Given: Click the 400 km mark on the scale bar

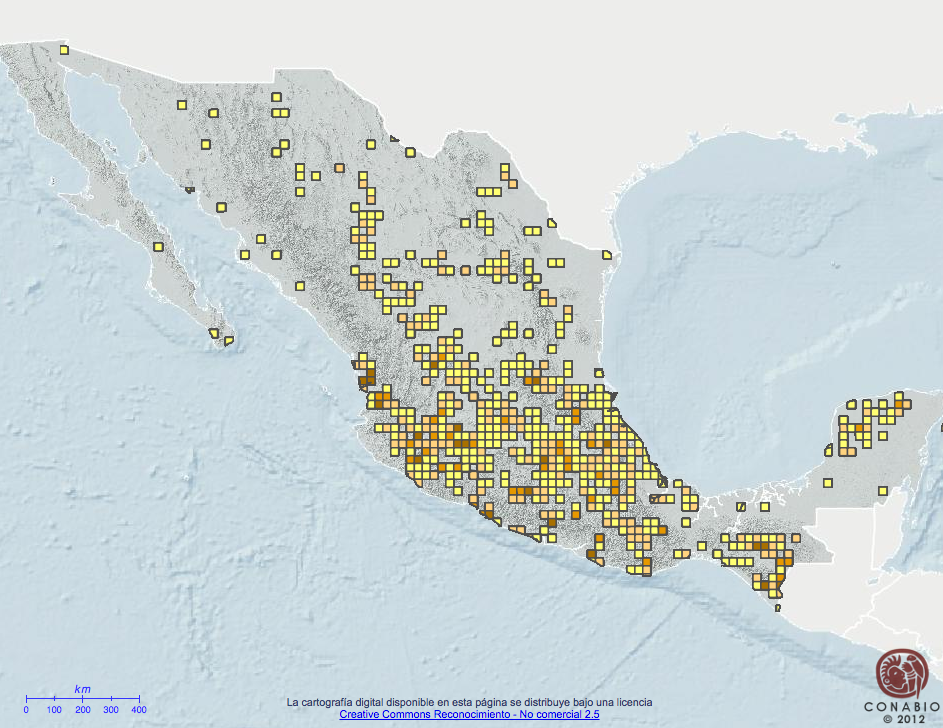Looking at the screenshot, I should click(x=137, y=707).
